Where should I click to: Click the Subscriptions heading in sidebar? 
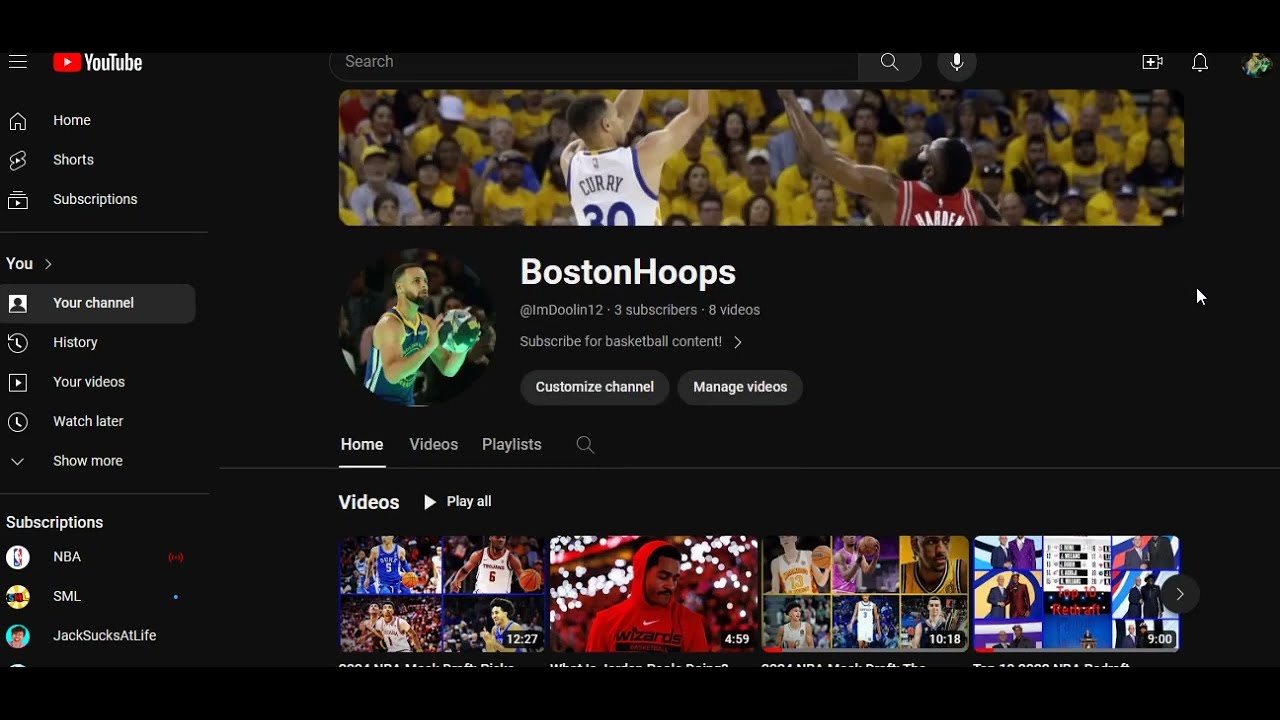55,523
